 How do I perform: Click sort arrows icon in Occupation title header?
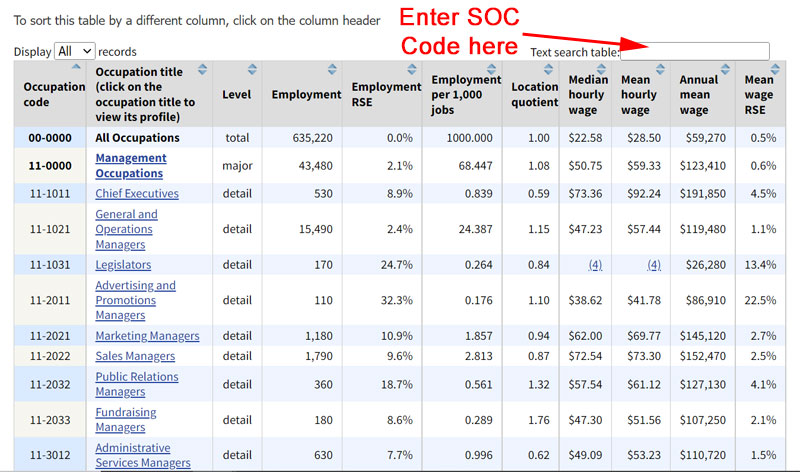[203, 69]
